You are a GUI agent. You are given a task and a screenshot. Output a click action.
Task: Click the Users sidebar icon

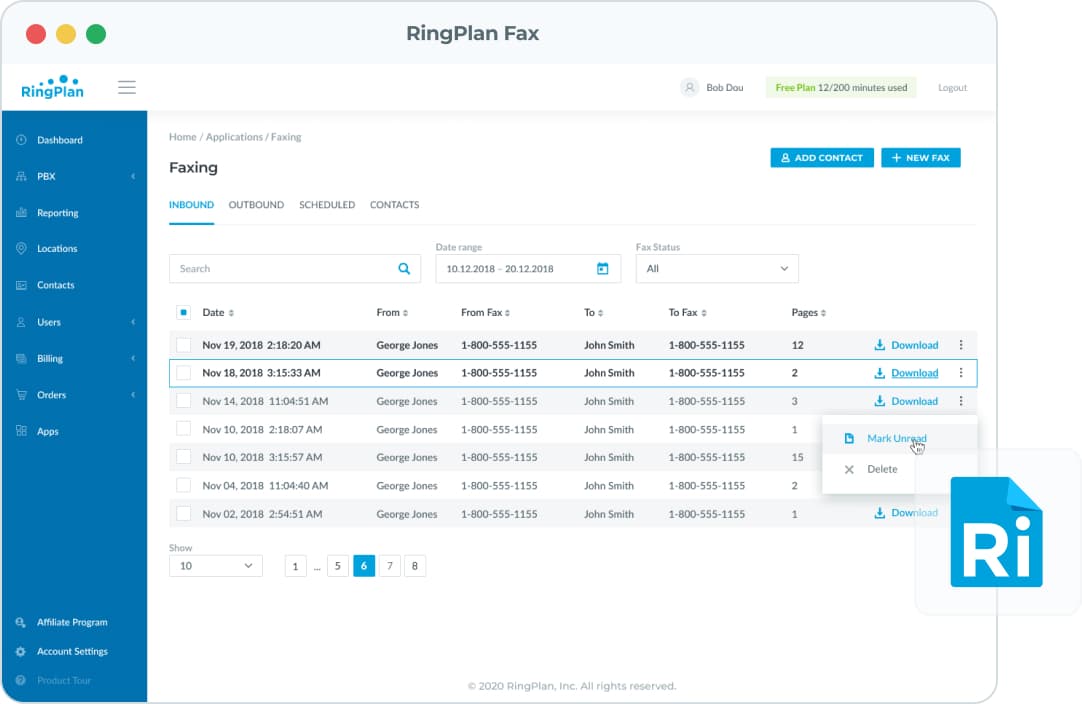pos(21,322)
